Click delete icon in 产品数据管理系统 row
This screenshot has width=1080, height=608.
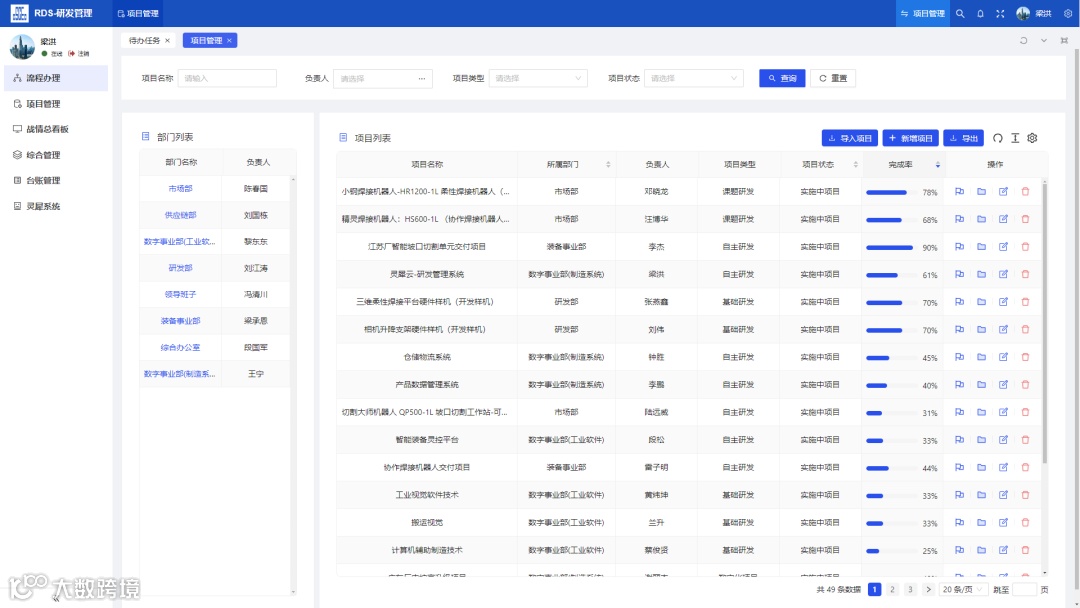click(x=1026, y=384)
